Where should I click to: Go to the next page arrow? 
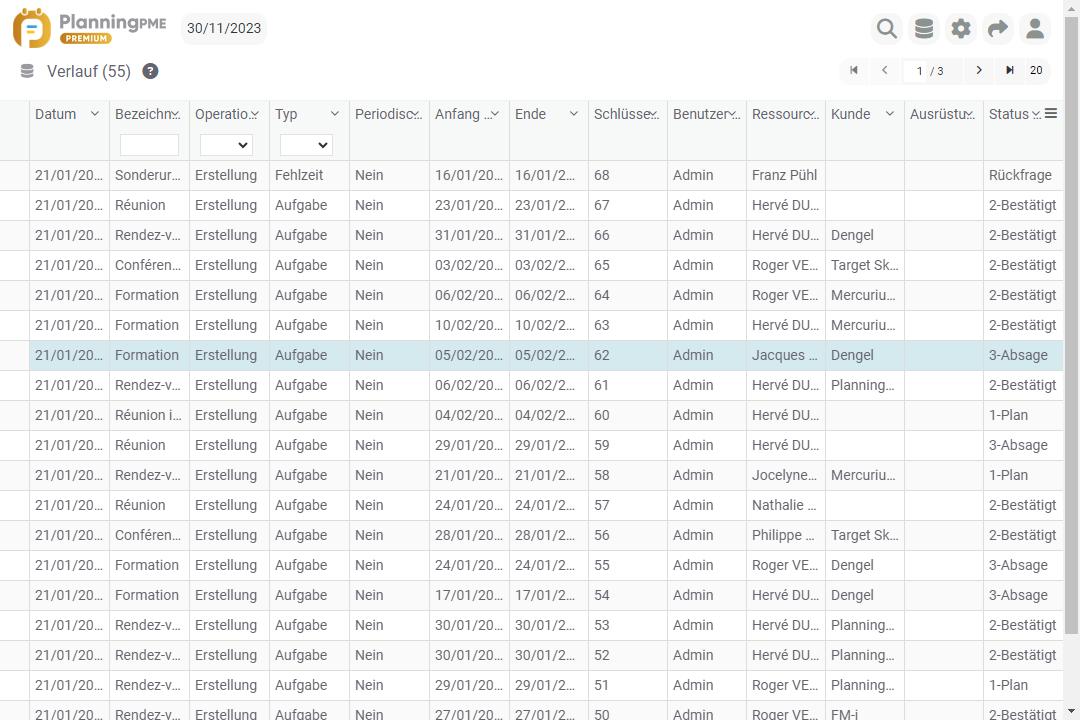(x=979, y=70)
